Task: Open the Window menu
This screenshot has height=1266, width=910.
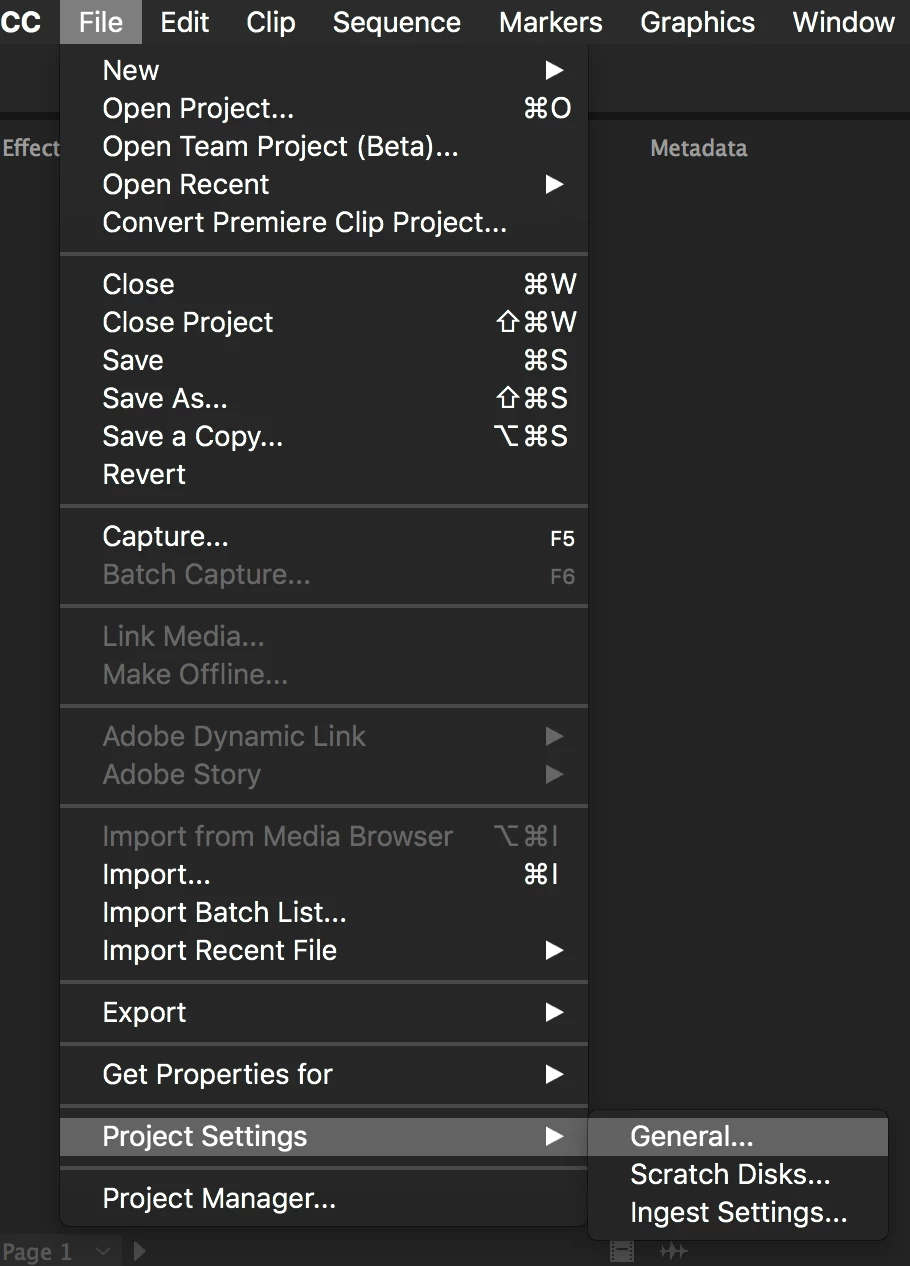Action: point(844,22)
